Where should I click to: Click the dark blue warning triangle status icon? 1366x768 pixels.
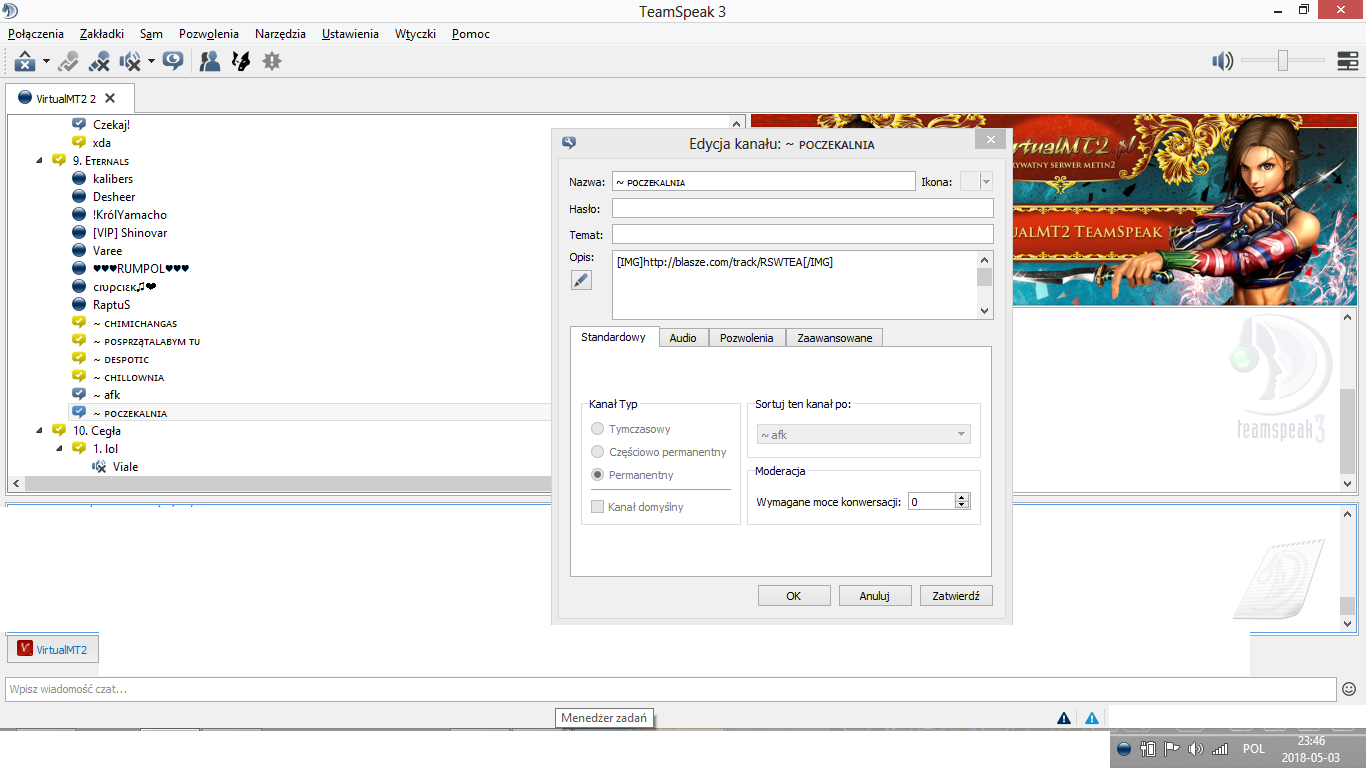click(1064, 718)
